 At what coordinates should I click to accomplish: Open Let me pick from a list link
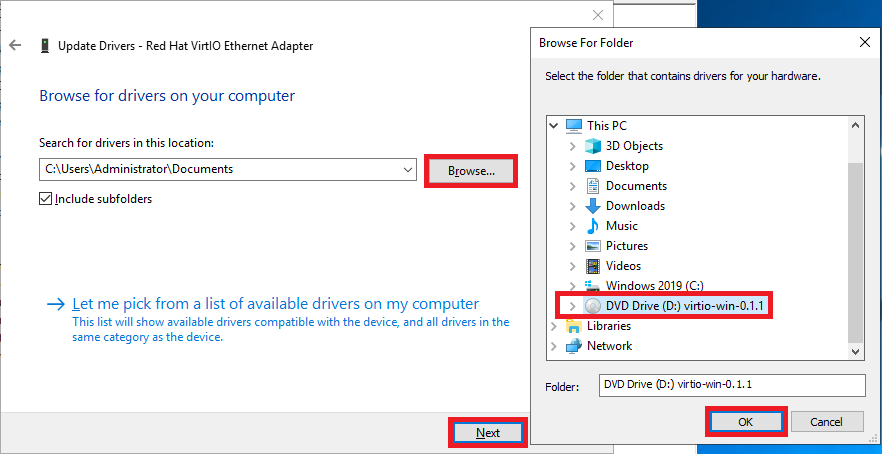[x=276, y=304]
